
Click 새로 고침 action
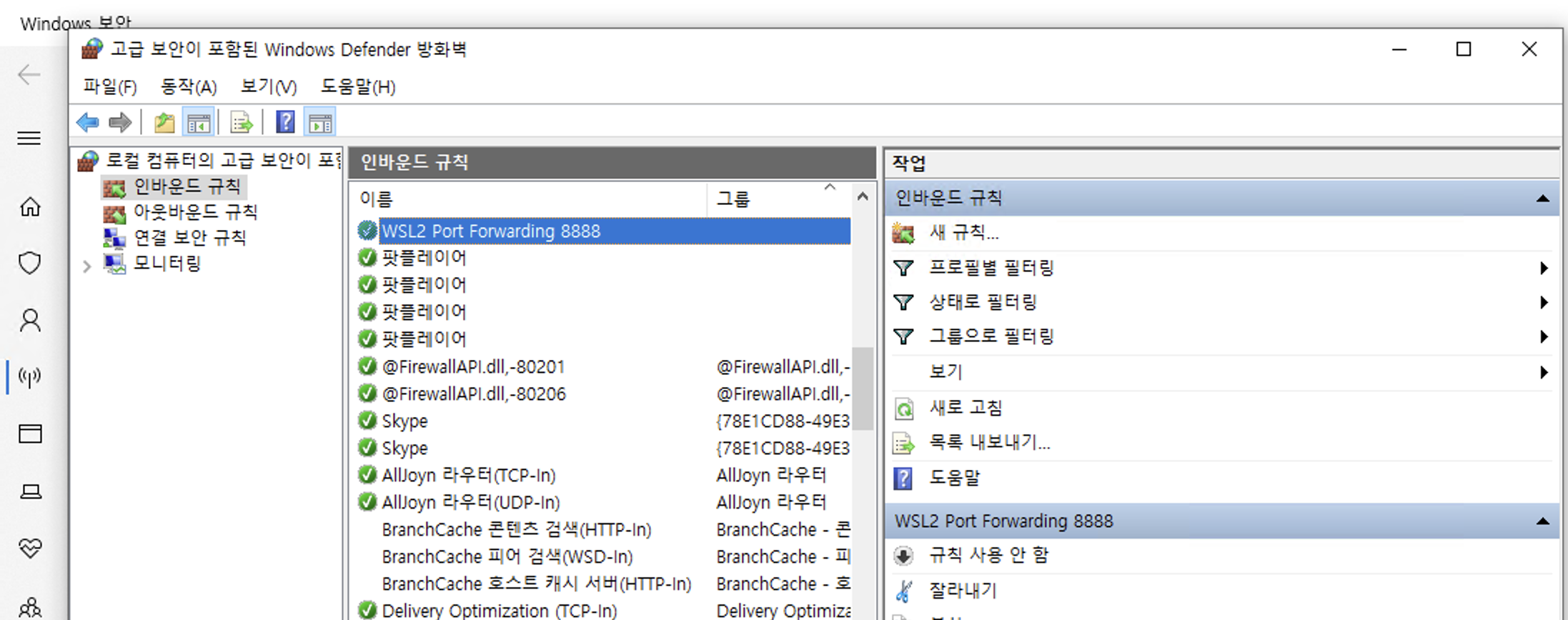tap(966, 408)
